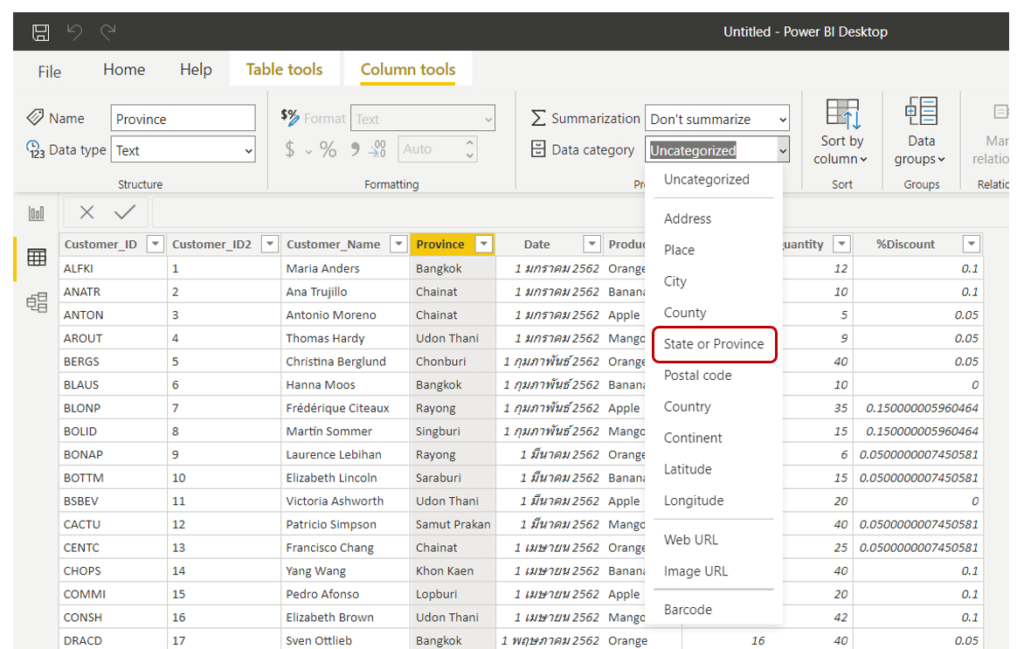Viewport: 1024px width, 649px height.
Task: Choose State or Province category
Action: (714, 344)
